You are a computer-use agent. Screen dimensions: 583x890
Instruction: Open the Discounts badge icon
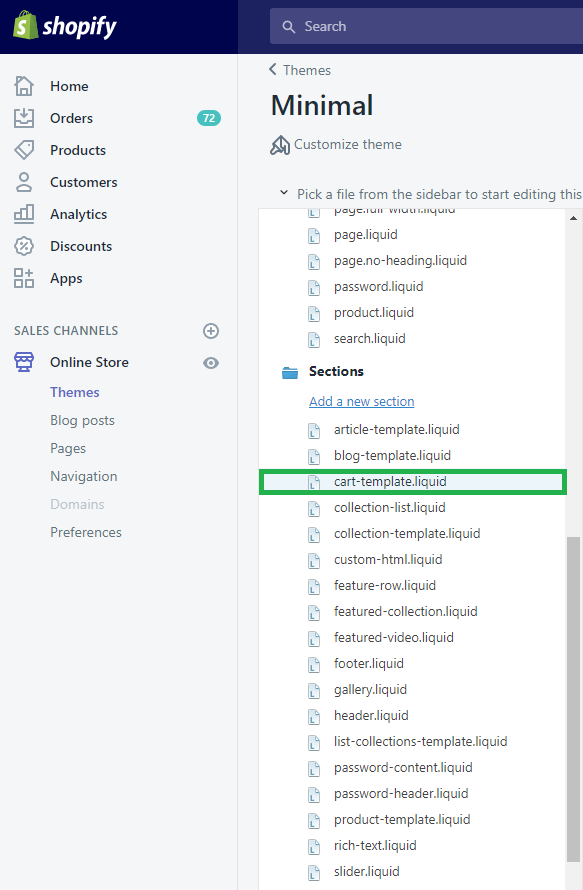pos(24,246)
